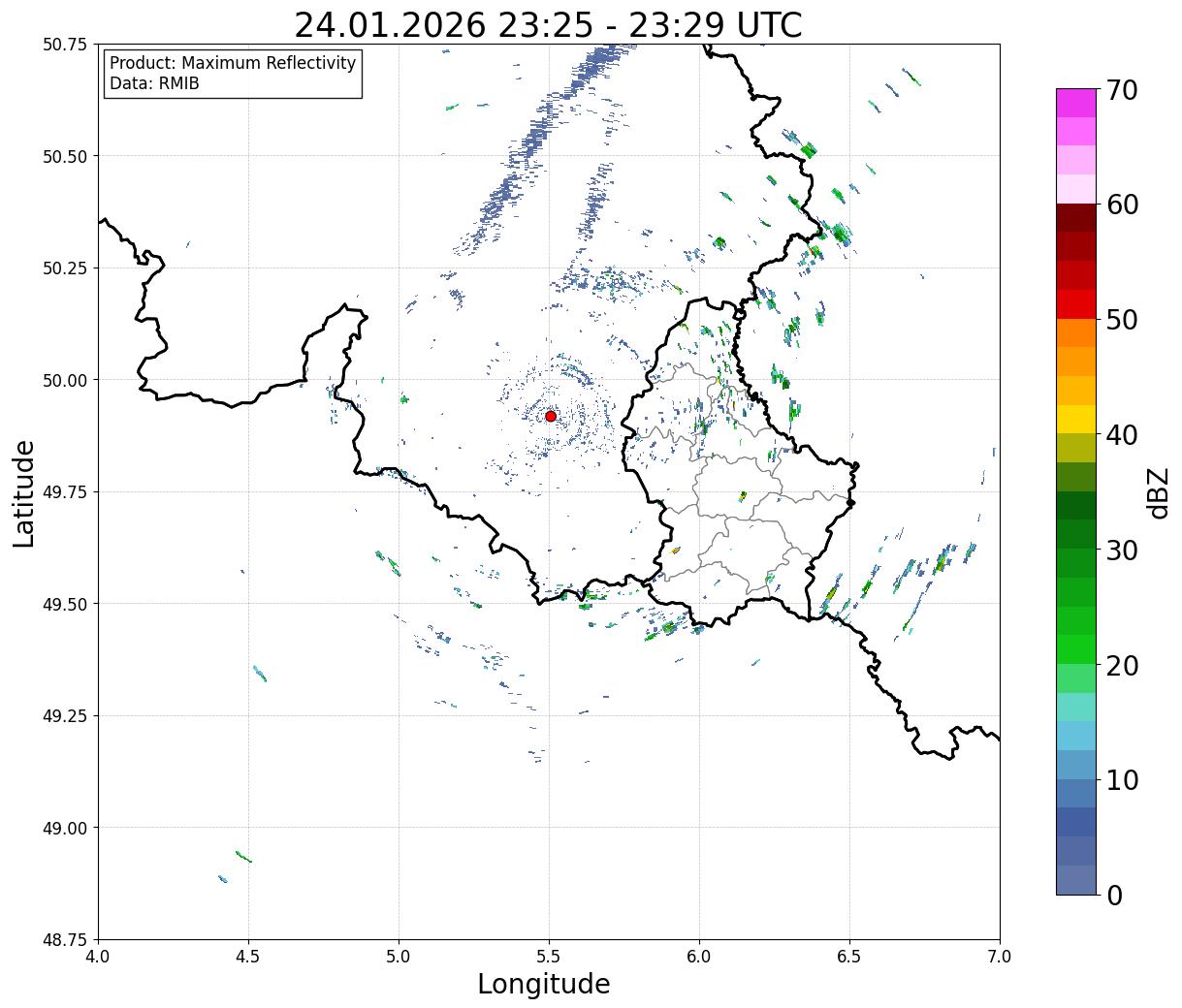
Task: Select the yellow swatch above 40 dBZ
Action: click(1075, 419)
